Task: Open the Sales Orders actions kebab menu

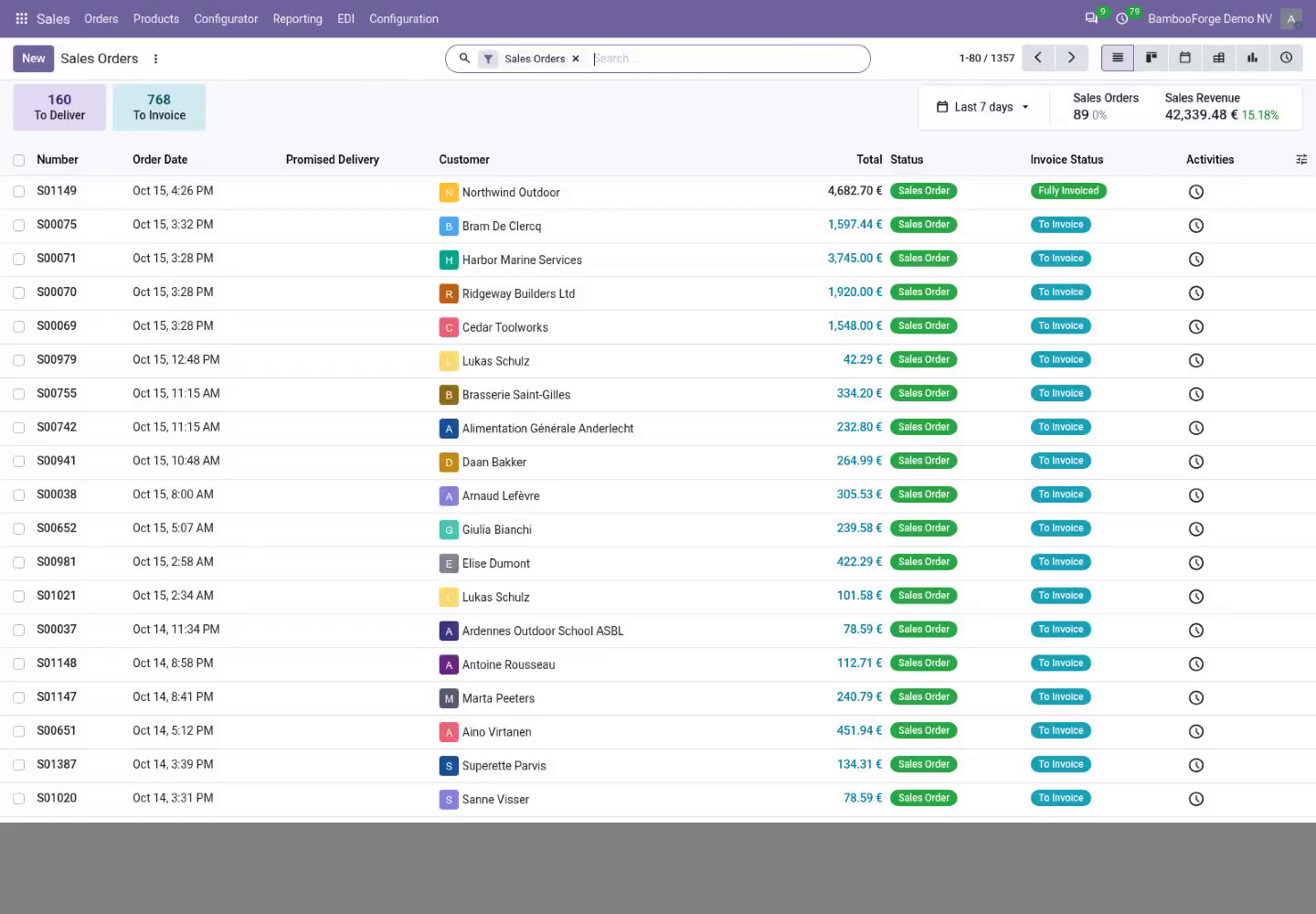Action: point(156,58)
